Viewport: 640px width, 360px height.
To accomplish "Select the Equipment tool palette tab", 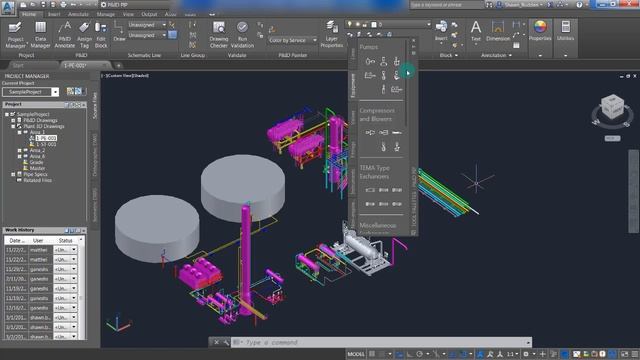I will coord(353,85).
